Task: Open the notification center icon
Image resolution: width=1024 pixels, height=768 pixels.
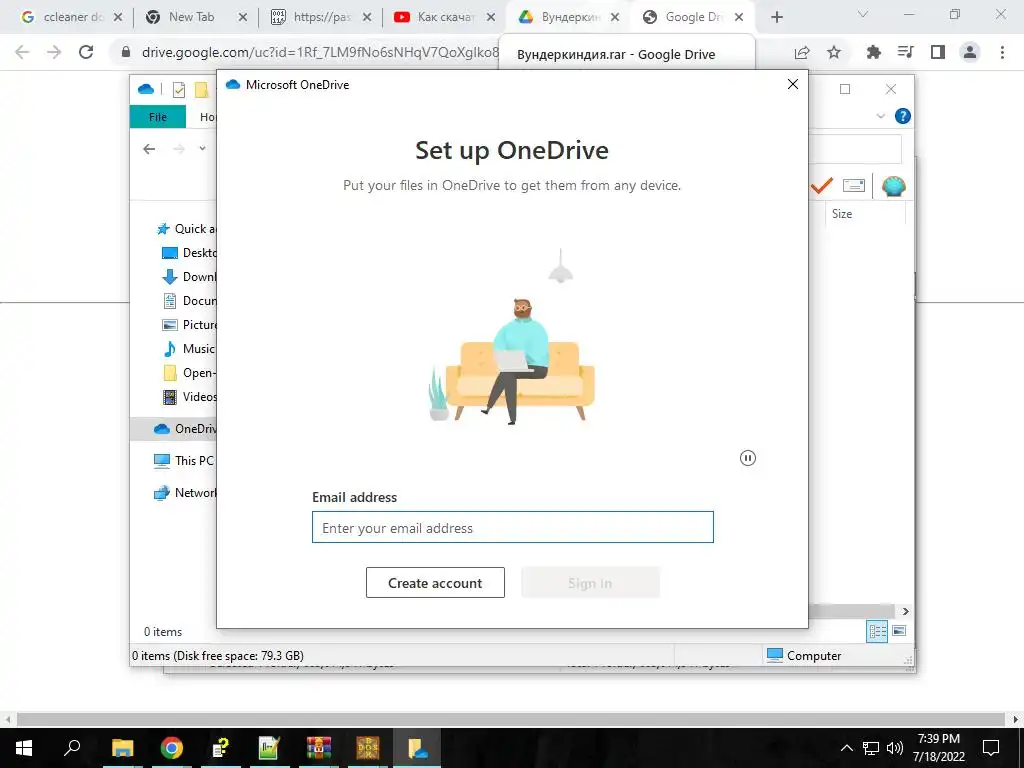Action: pyautogui.click(x=991, y=748)
